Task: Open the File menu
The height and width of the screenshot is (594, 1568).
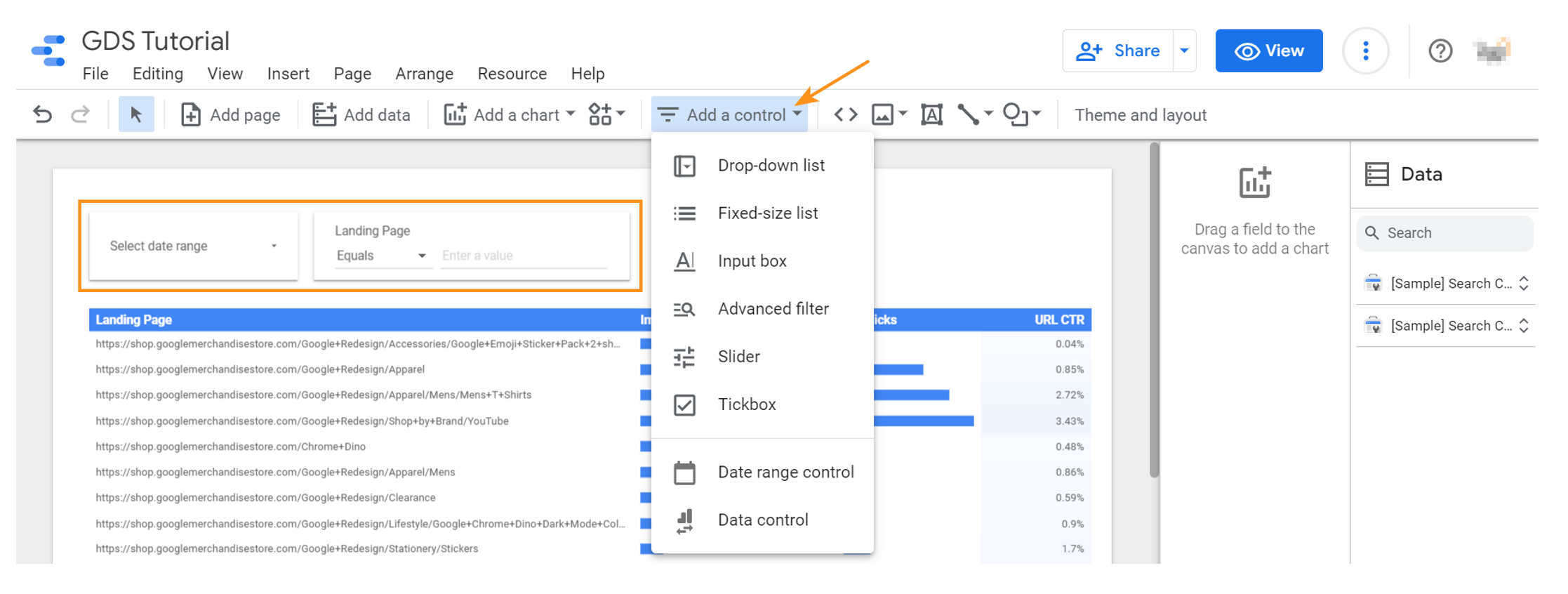Action: [x=95, y=74]
